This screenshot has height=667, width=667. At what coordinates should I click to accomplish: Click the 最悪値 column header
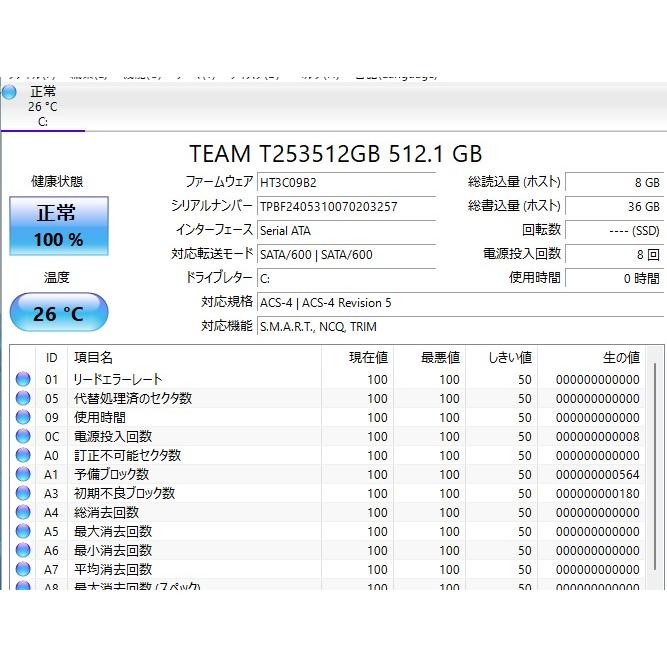pyautogui.click(x=429, y=357)
